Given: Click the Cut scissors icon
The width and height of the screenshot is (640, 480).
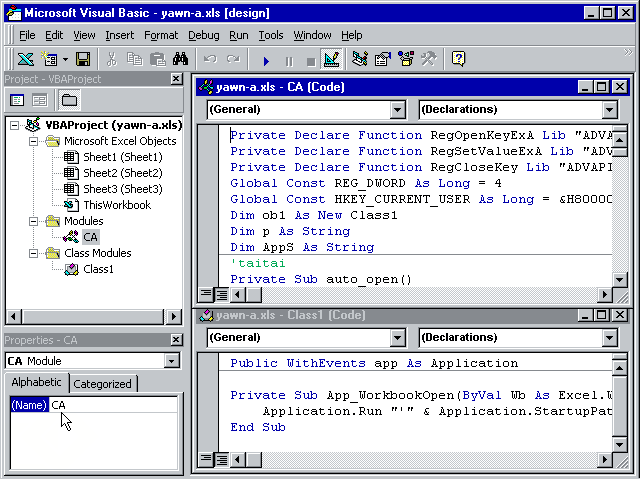Looking at the screenshot, I should tap(111, 60).
